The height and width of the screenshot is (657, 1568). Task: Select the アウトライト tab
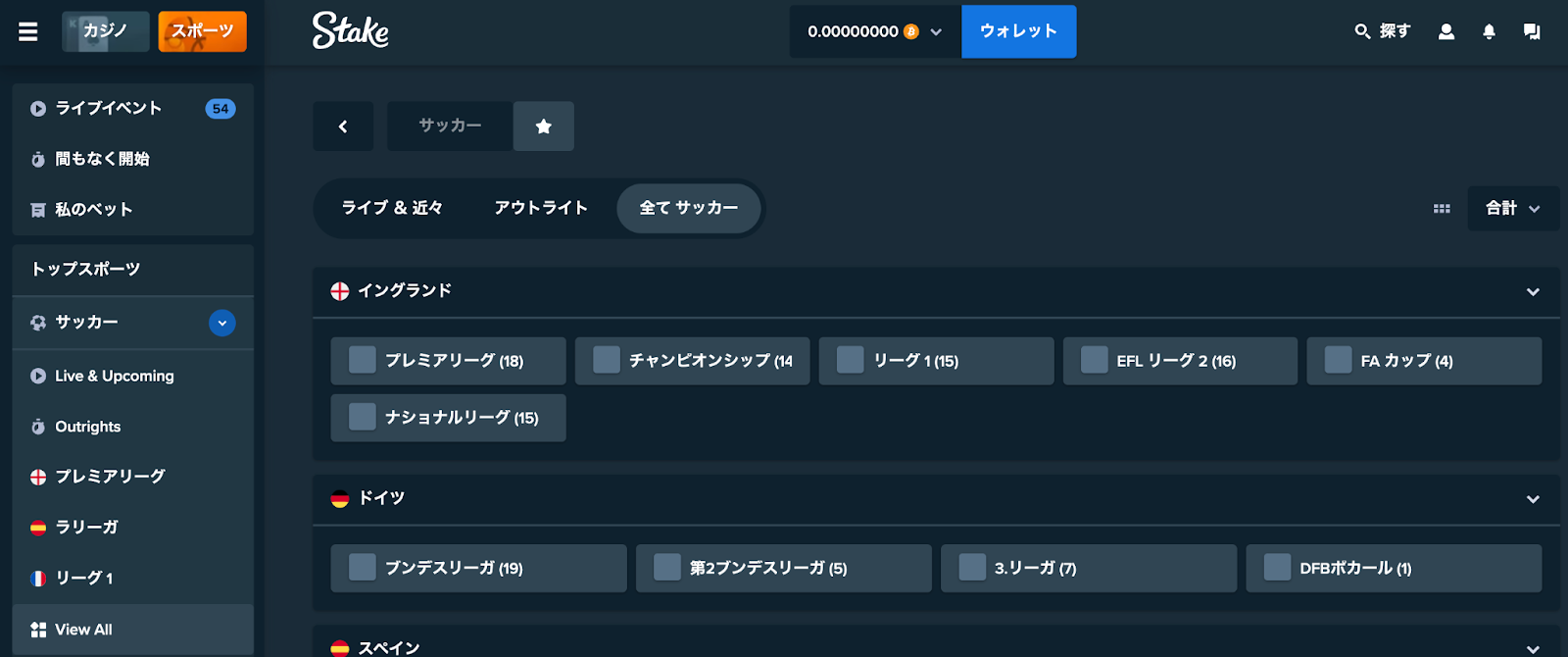pyautogui.click(x=541, y=208)
